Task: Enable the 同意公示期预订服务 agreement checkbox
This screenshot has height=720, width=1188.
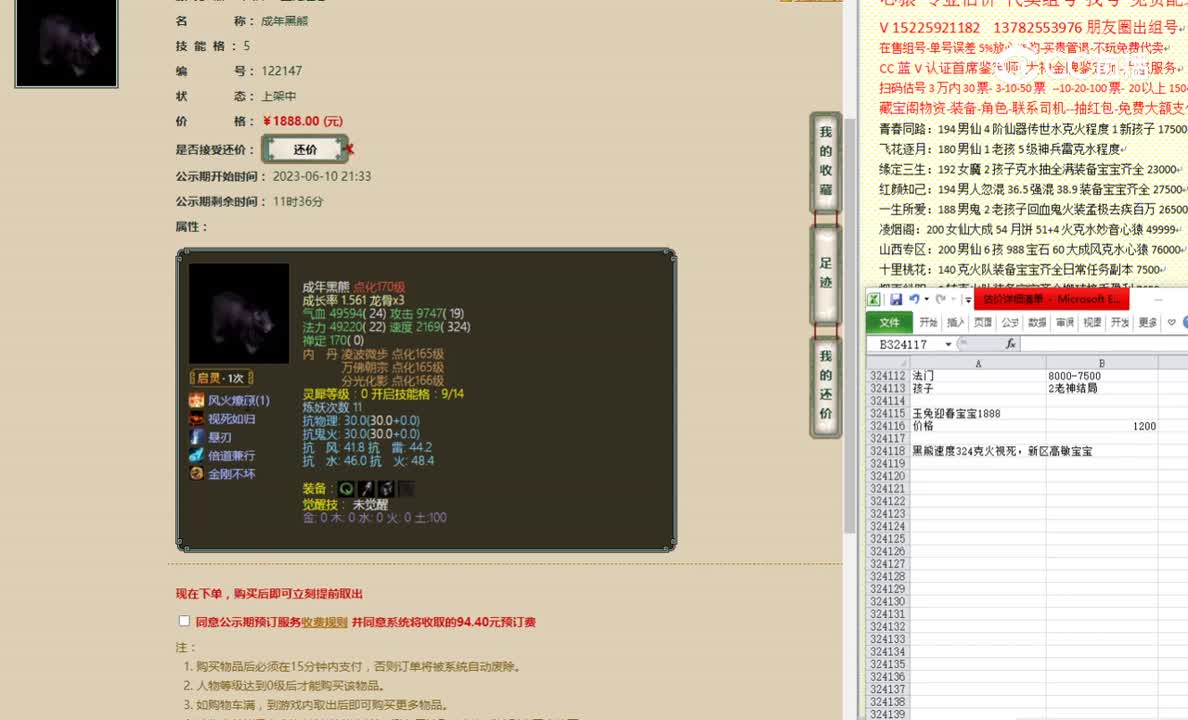Action: [184, 620]
